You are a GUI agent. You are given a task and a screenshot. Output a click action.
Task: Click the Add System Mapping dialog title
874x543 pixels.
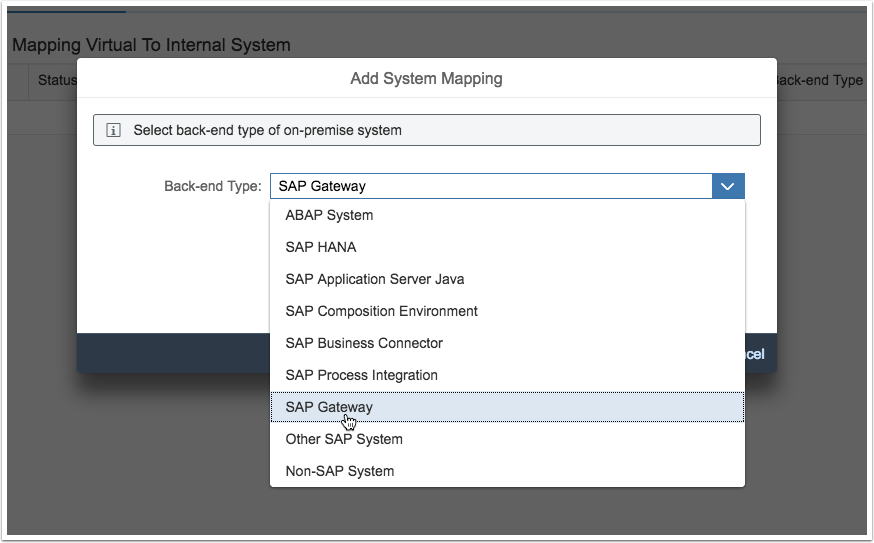tap(426, 79)
